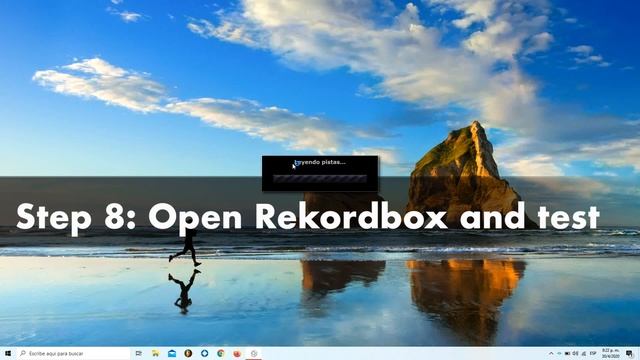Open the battery status icon
This screenshot has height=360, width=640.
567,353
